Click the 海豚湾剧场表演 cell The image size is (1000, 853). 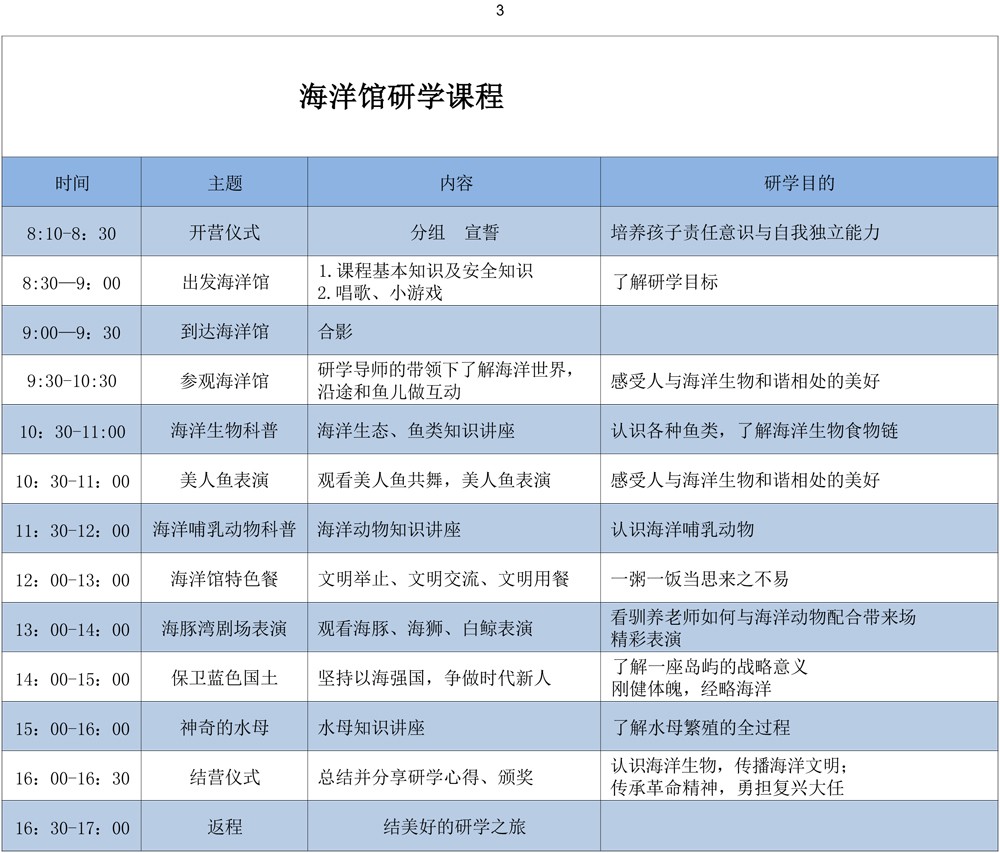tap(225, 629)
